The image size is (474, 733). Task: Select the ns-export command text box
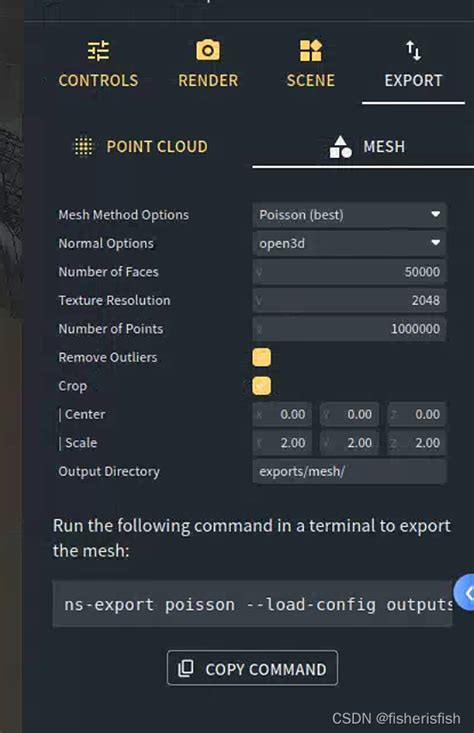252,604
